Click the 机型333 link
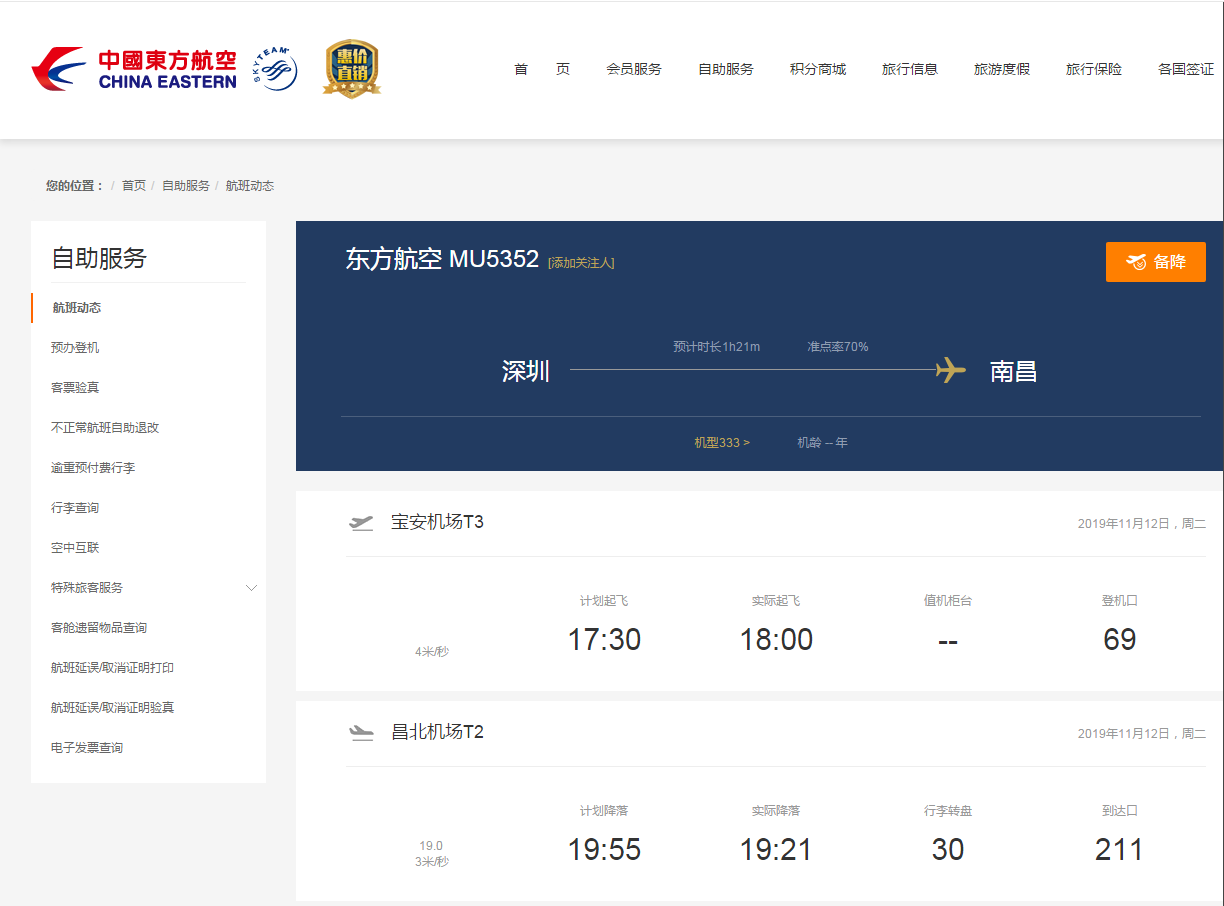Viewport: 1224px width, 906px height. (x=722, y=442)
